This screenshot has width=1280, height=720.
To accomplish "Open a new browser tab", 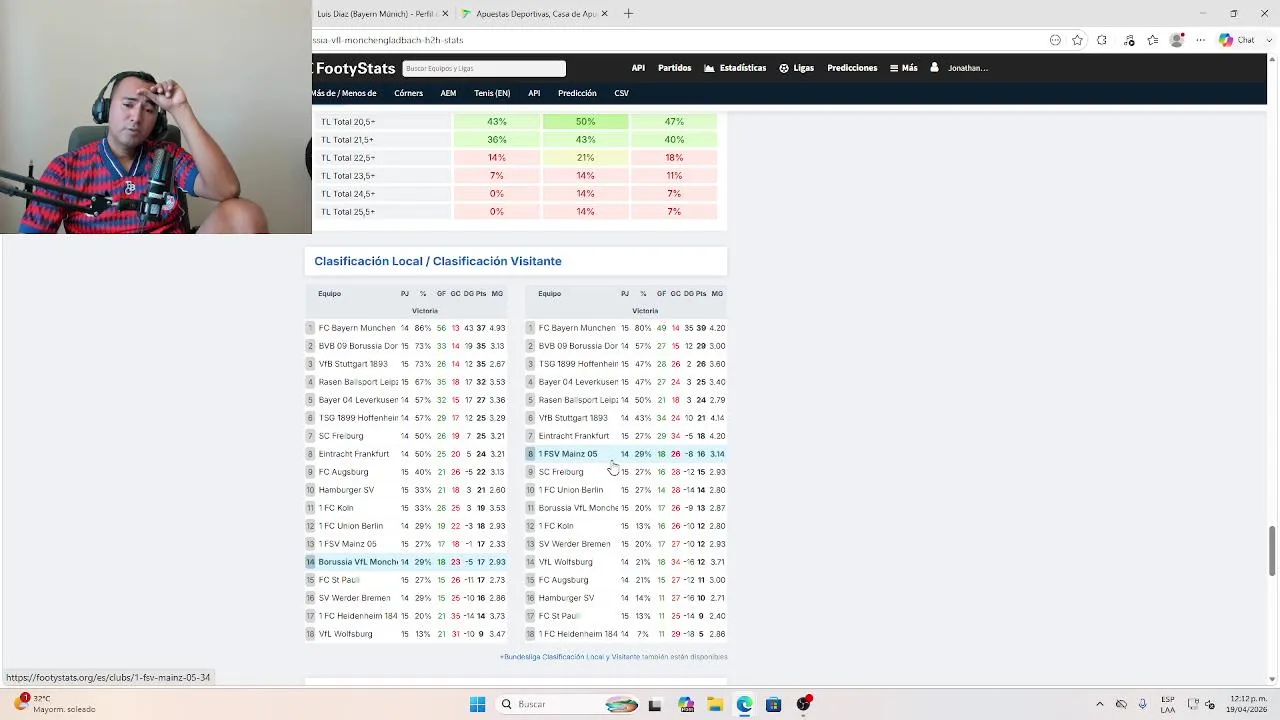I will [628, 14].
